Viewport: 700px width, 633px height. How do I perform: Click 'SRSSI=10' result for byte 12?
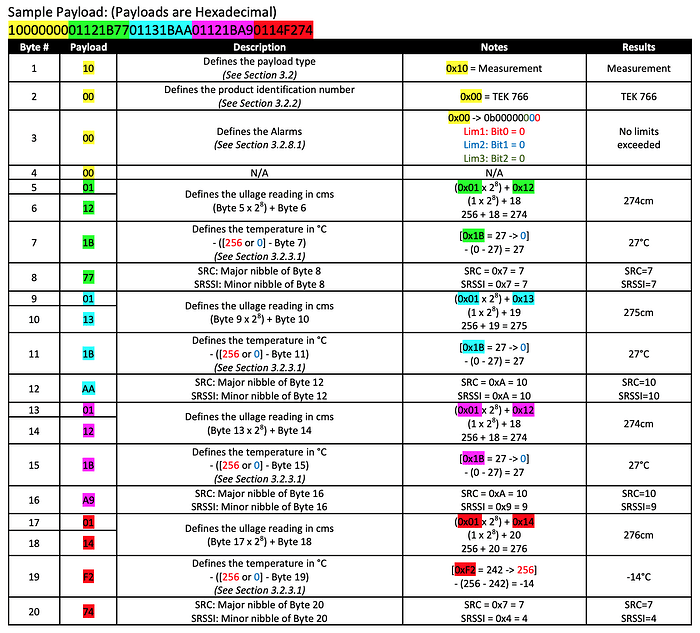pos(638,396)
